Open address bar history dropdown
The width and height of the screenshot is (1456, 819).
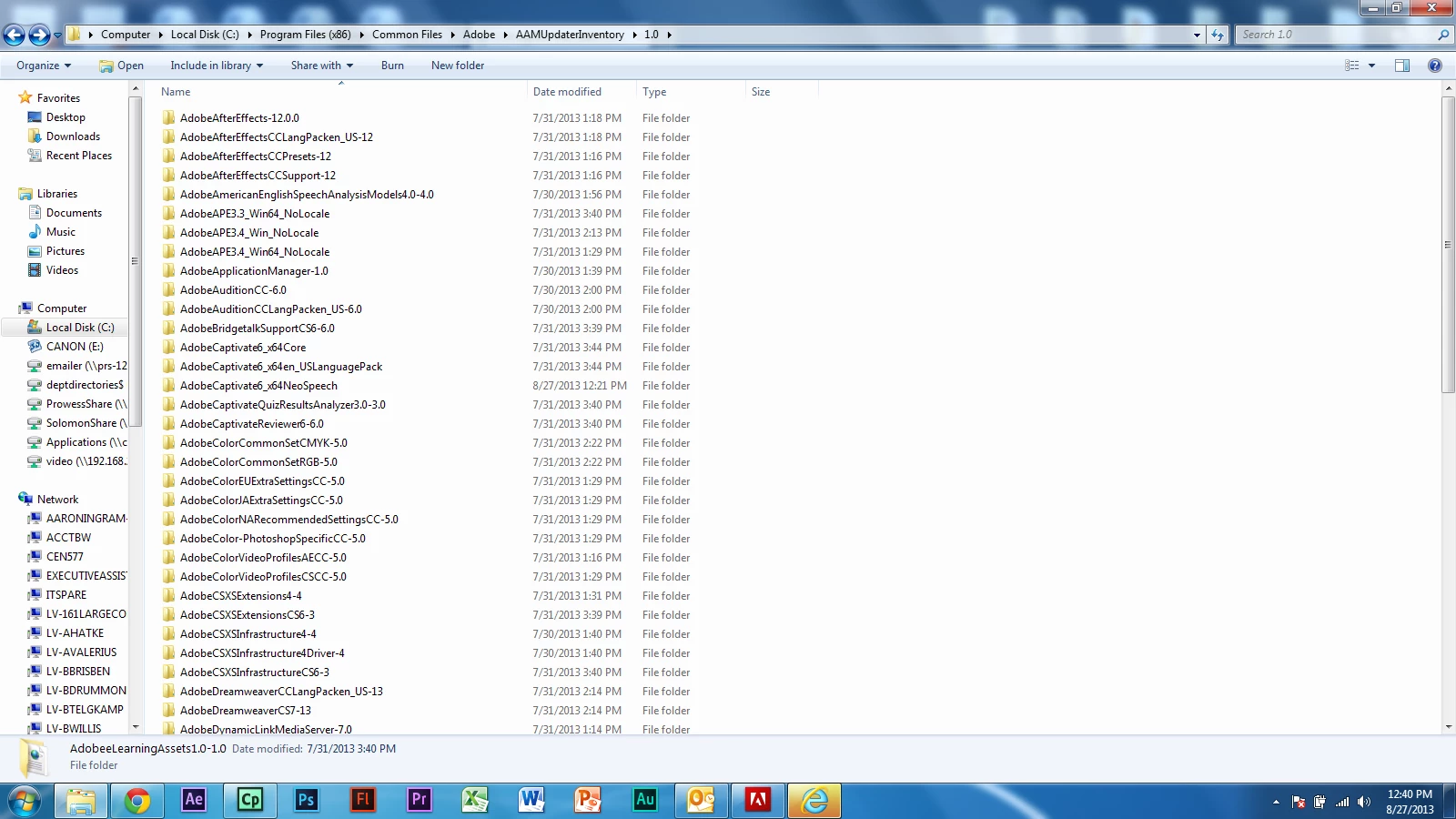click(1197, 35)
